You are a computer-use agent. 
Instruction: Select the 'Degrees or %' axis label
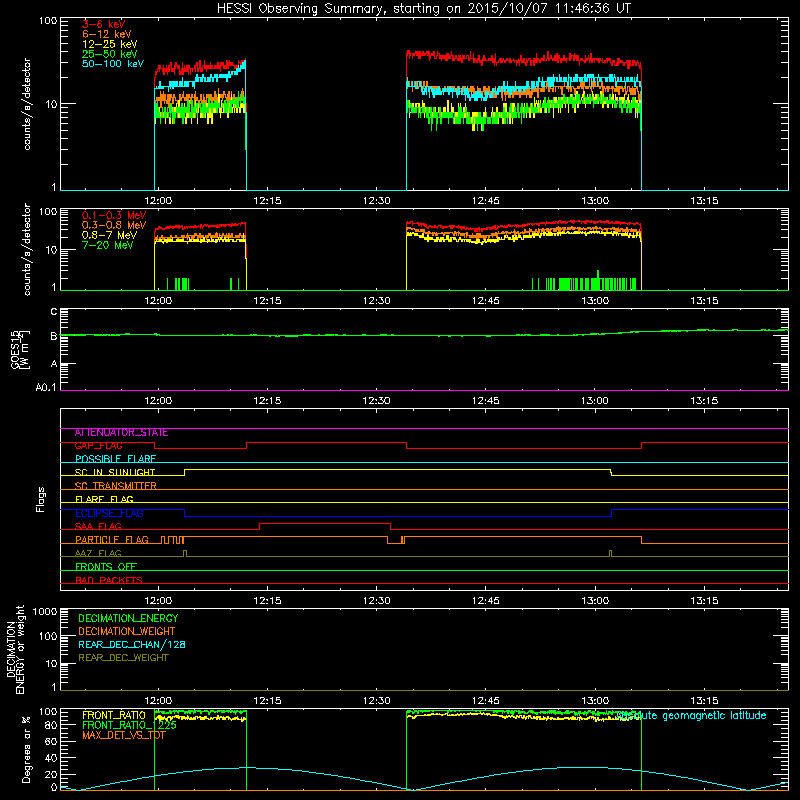(x=26, y=750)
